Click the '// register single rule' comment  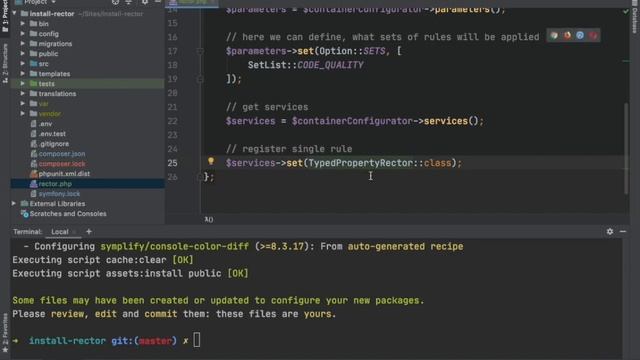(289, 149)
